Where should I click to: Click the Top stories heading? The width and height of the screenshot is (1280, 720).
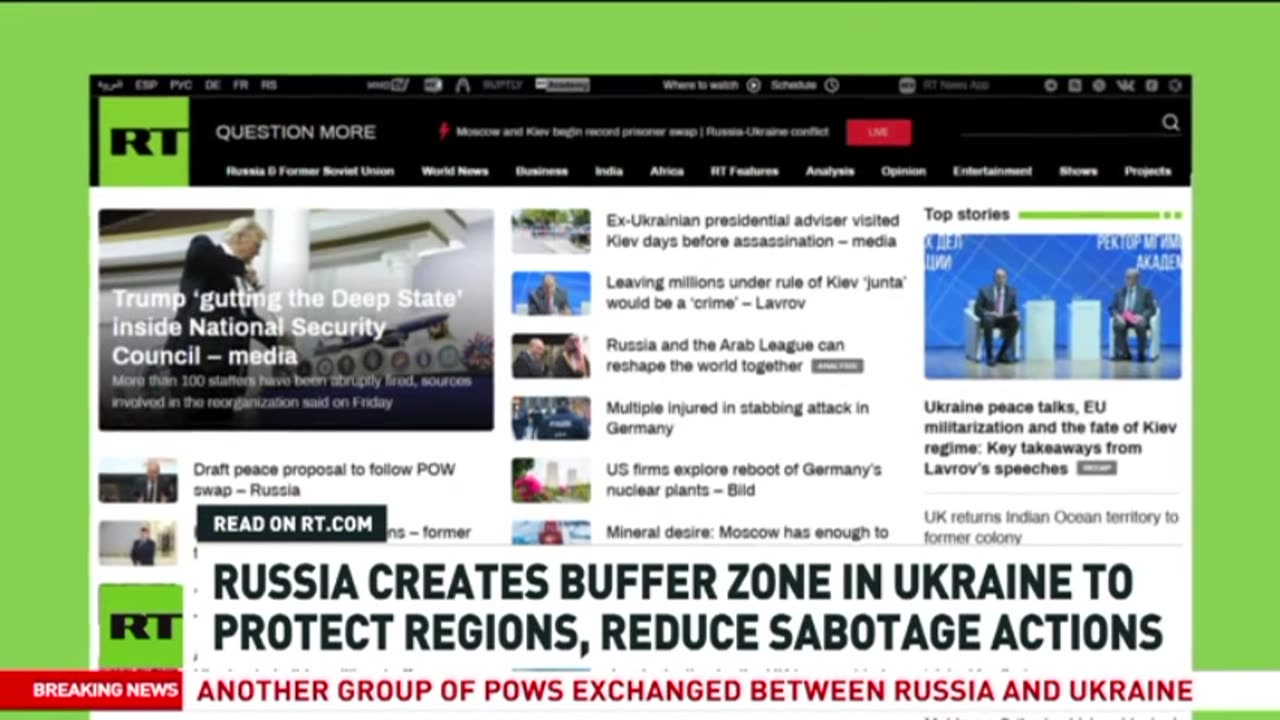[x=966, y=214]
